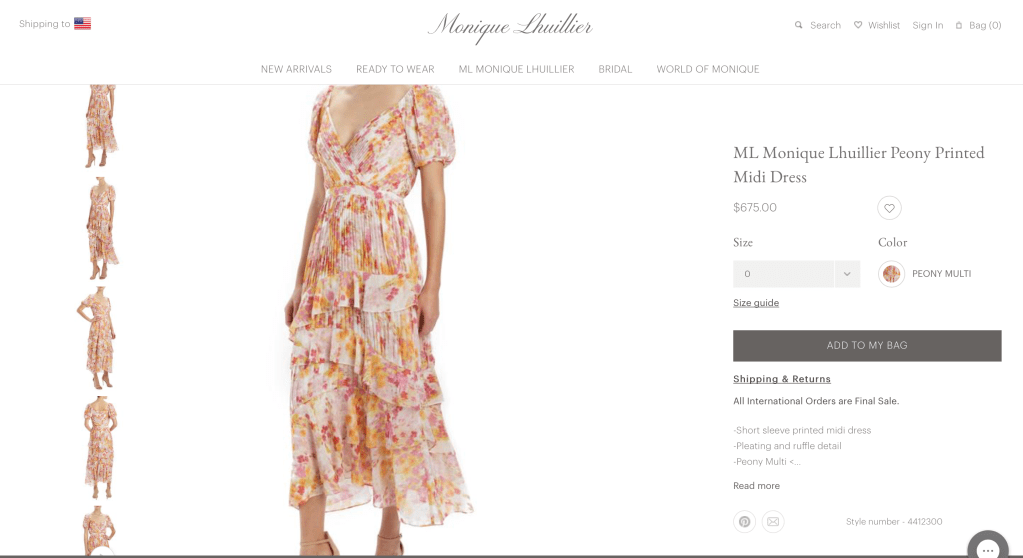Open the shopping bag icon
Viewport: 1023px width, 558px height.
tap(958, 25)
